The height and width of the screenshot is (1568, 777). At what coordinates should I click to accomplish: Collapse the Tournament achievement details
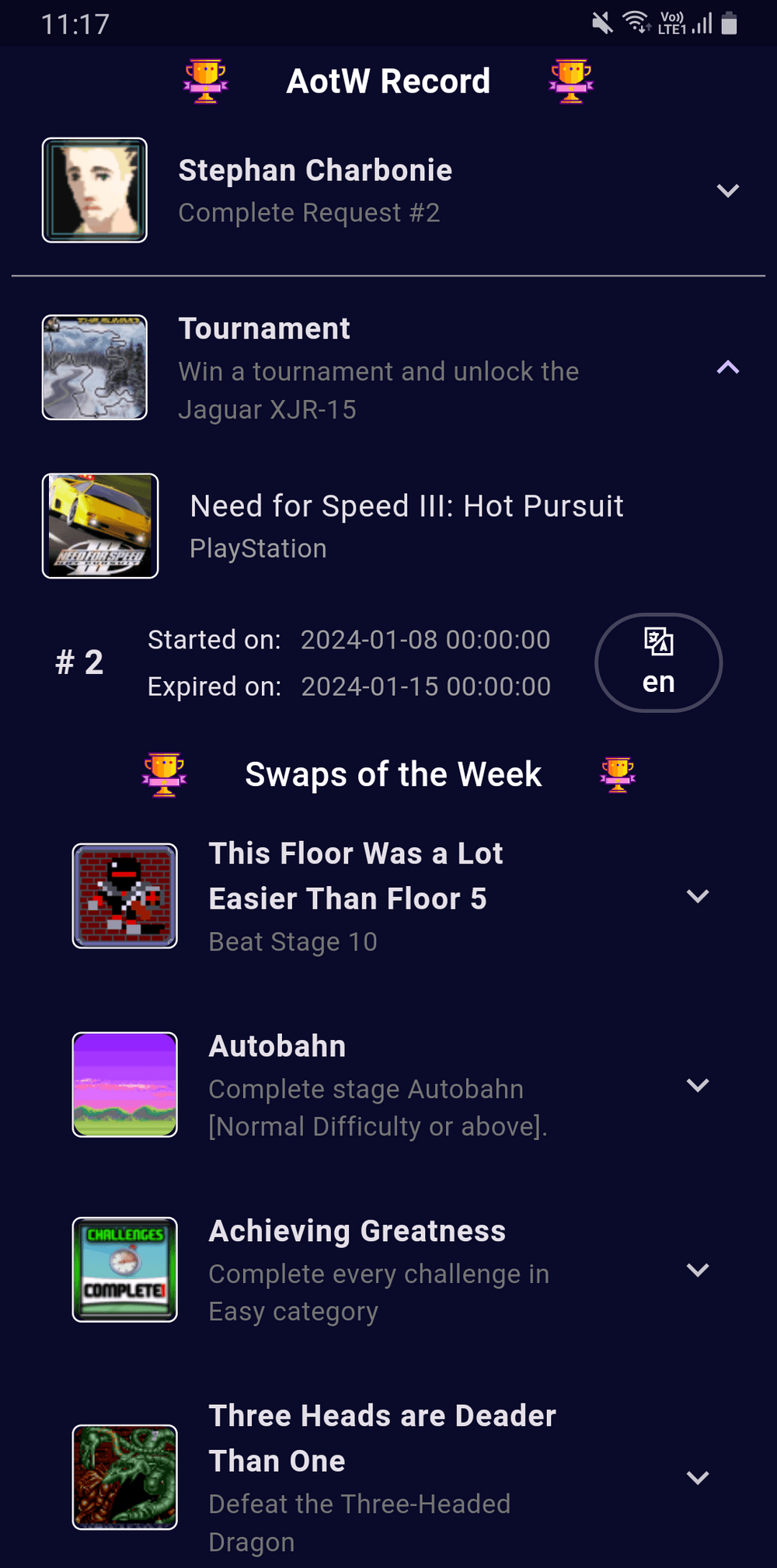point(727,367)
